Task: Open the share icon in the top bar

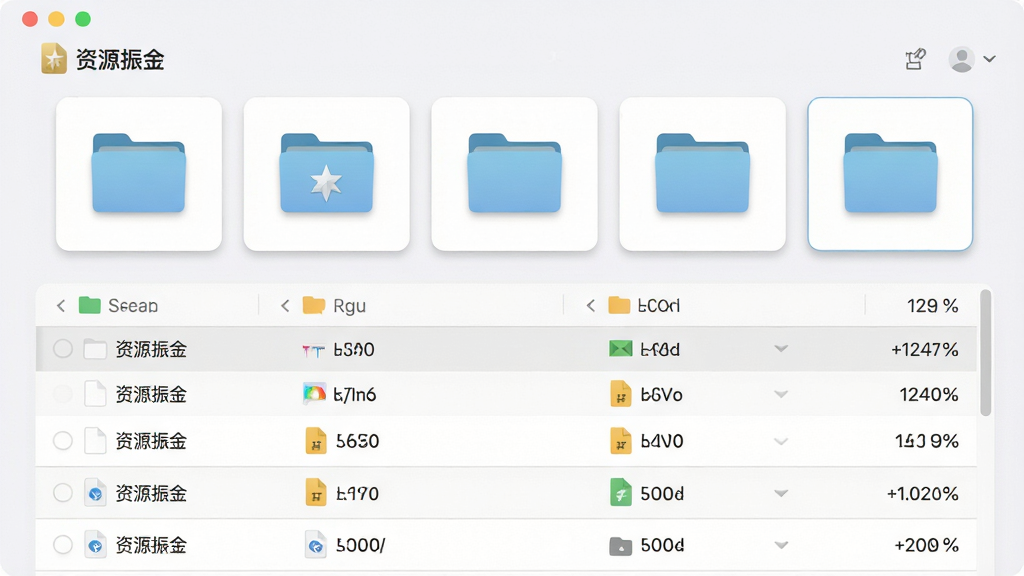Action: 915,59
